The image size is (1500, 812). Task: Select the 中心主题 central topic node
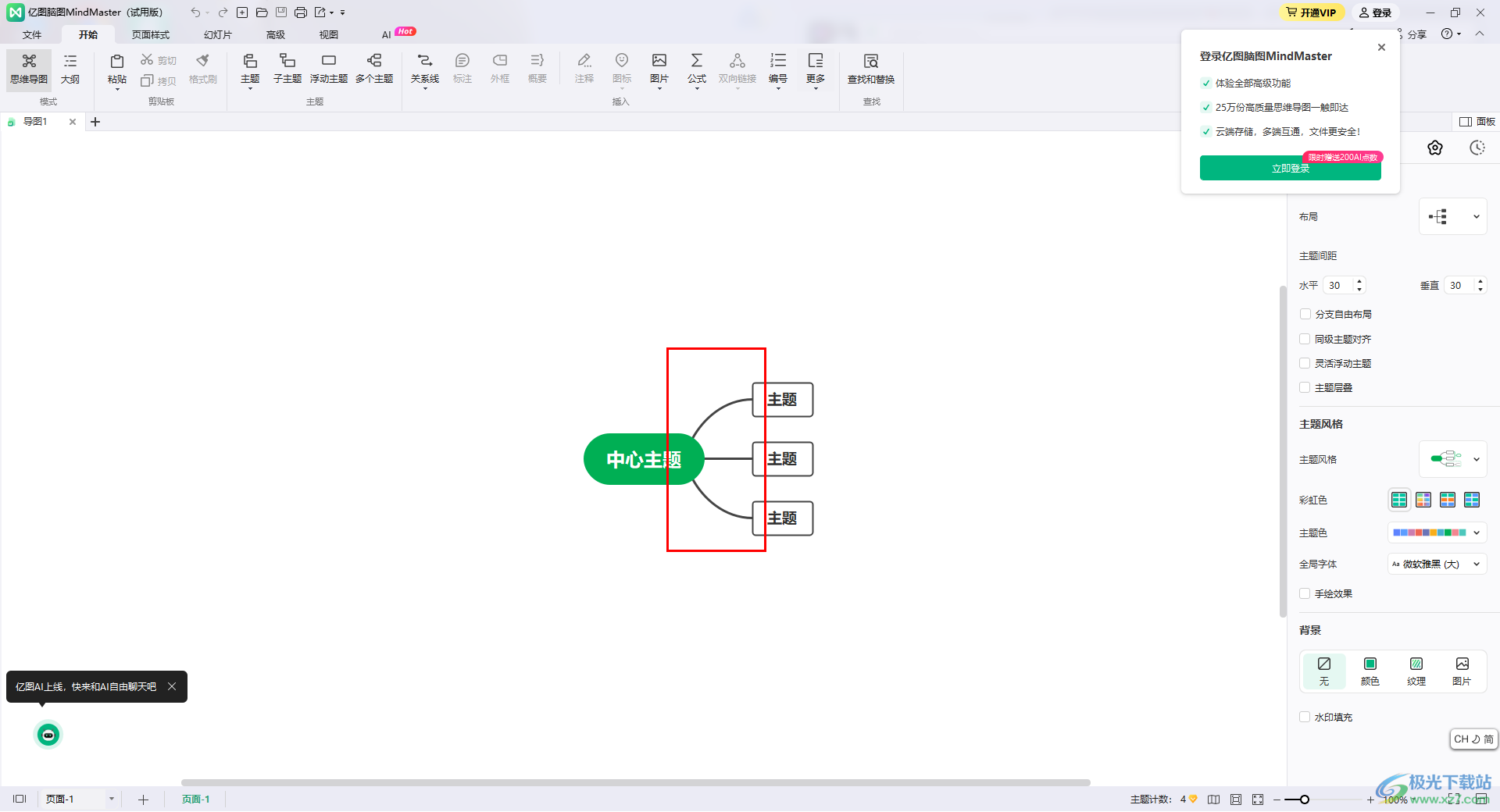pyautogui.click(x=644, y=459)
